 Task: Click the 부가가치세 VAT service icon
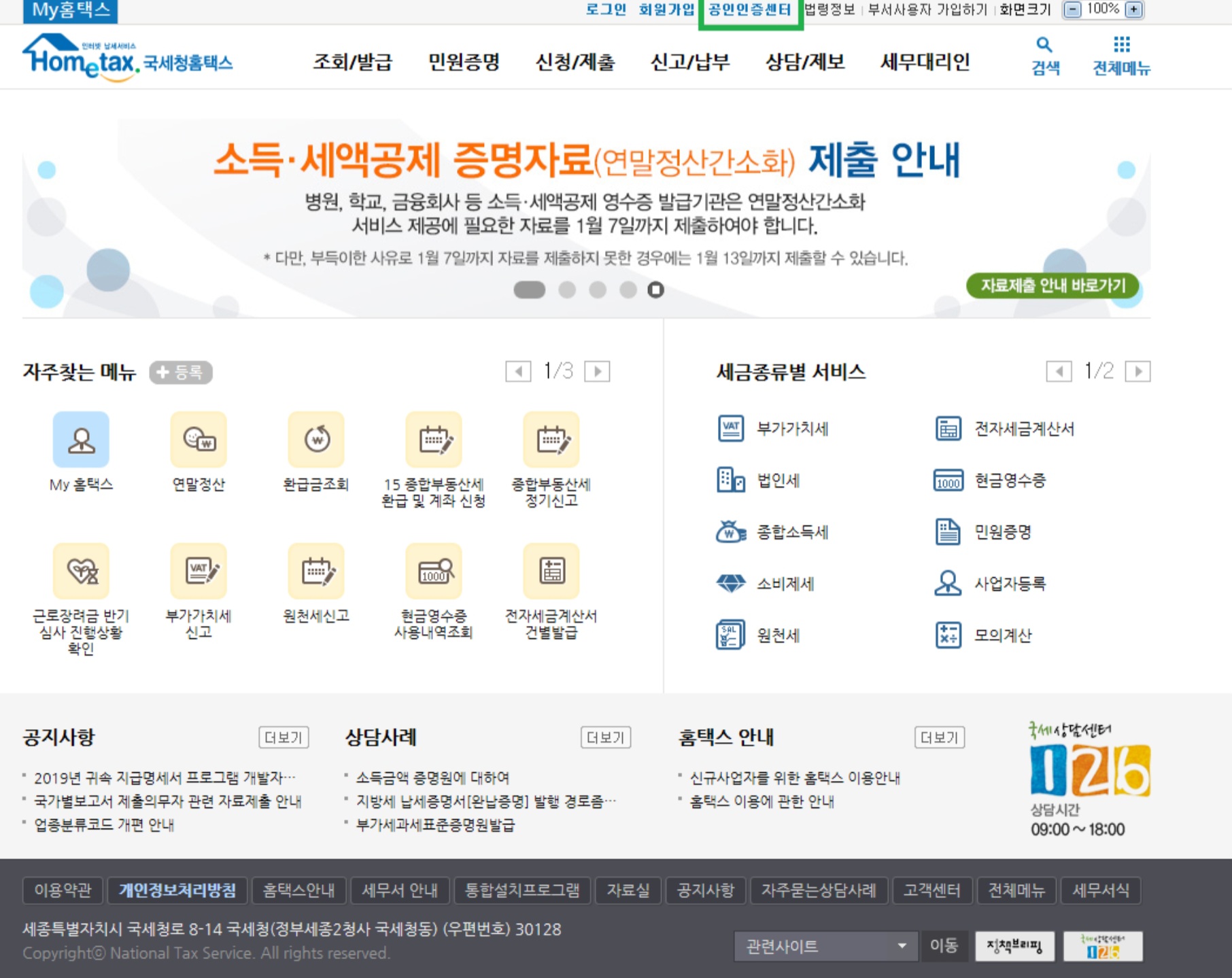click(731, 429)
